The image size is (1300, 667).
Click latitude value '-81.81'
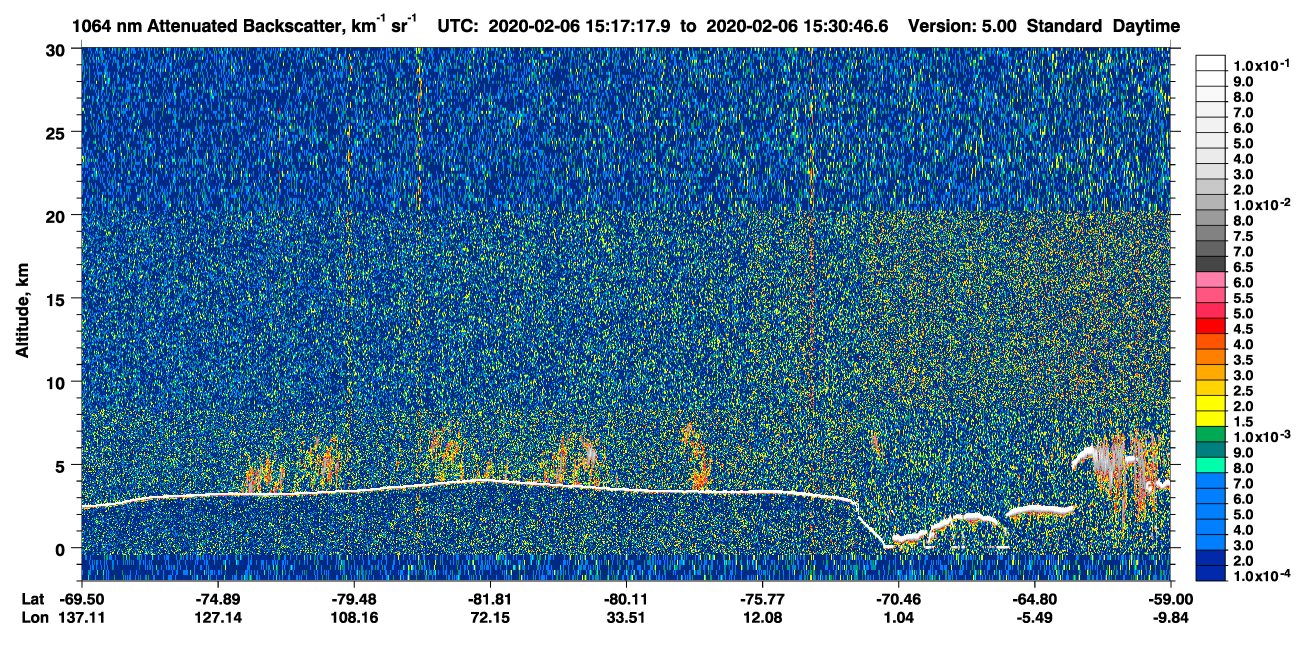pos(490,598)
